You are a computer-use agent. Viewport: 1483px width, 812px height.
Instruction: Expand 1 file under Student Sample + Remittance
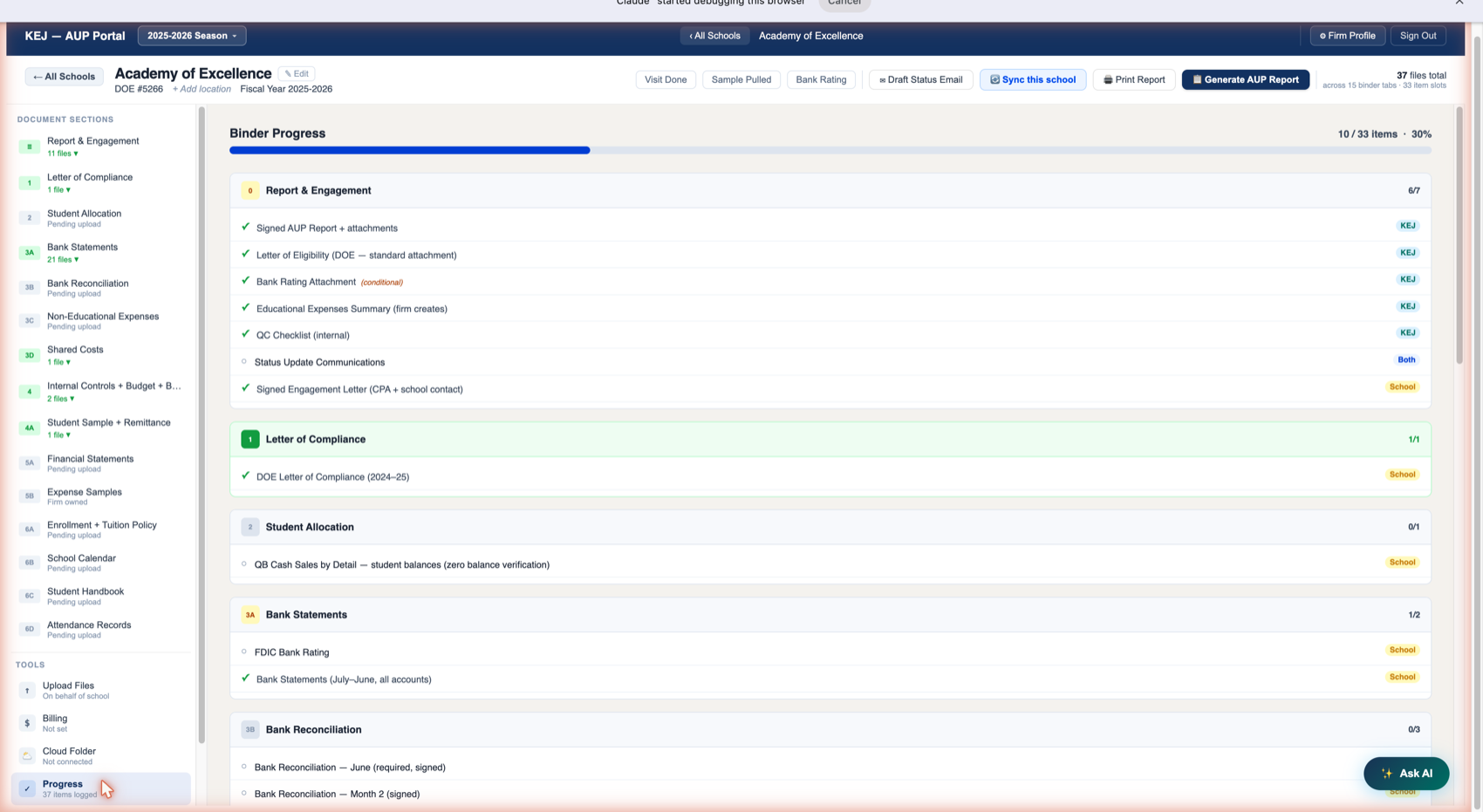(x=58, y=434)
